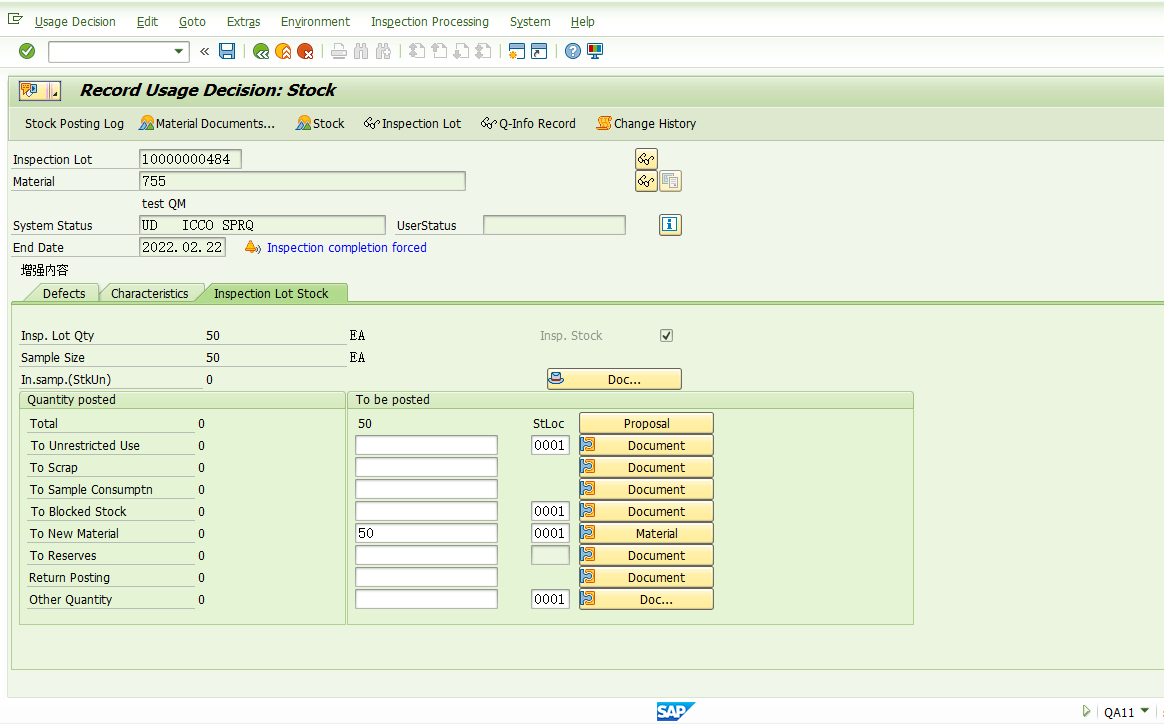
Task: Collapse command field with double-arrow icon
Action: pos(205,51)
